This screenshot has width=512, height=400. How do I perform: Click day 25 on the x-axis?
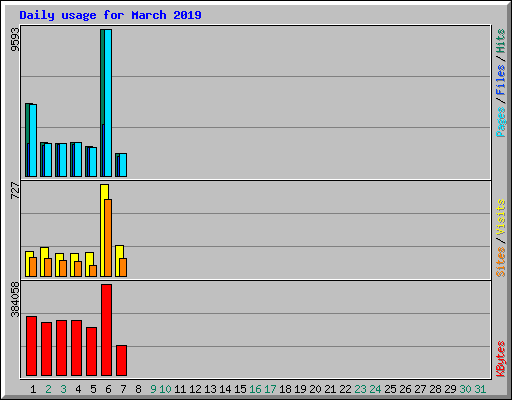click(x=390, y=389)
